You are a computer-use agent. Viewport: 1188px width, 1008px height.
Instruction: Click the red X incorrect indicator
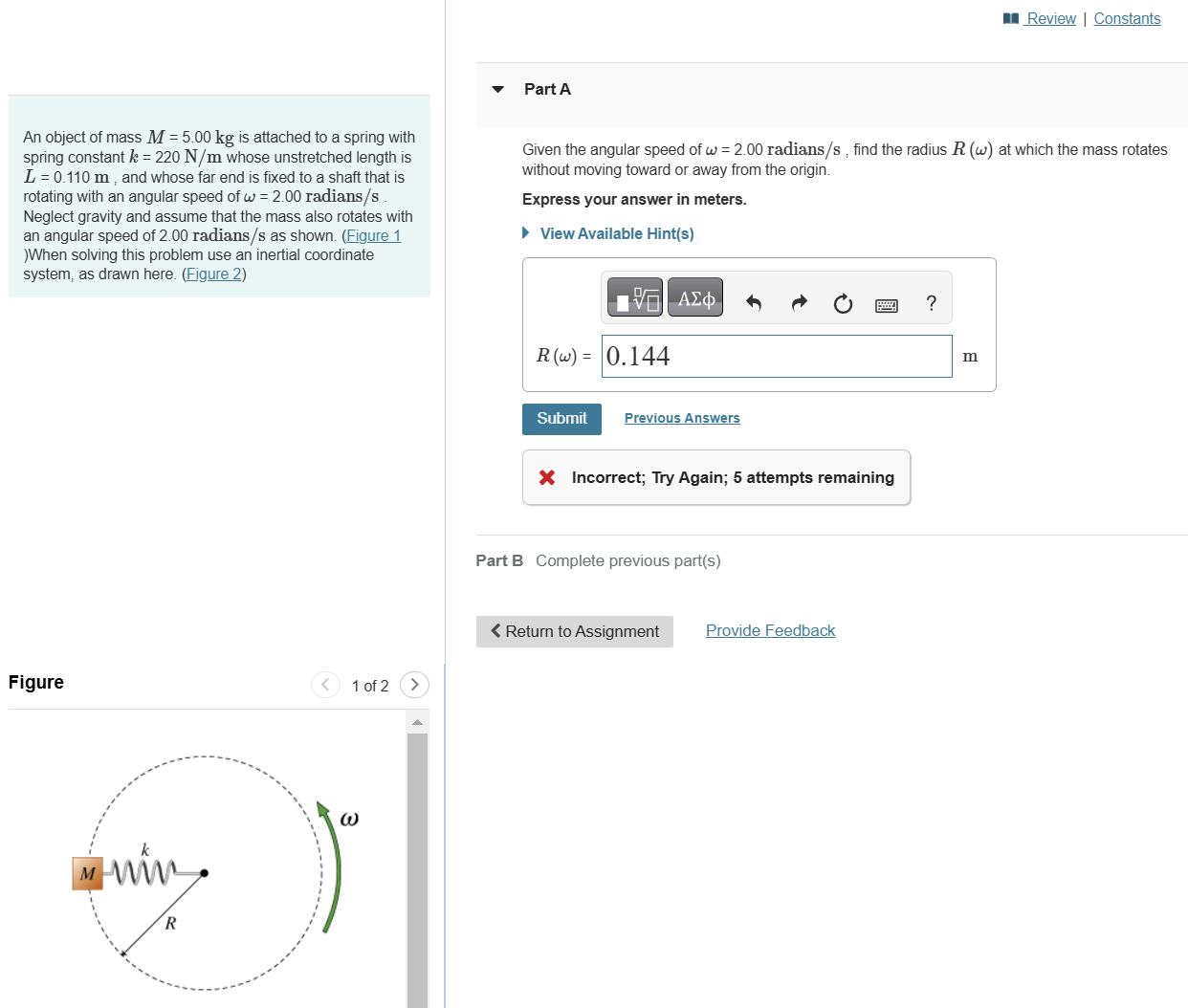click(x=545, y=476)
